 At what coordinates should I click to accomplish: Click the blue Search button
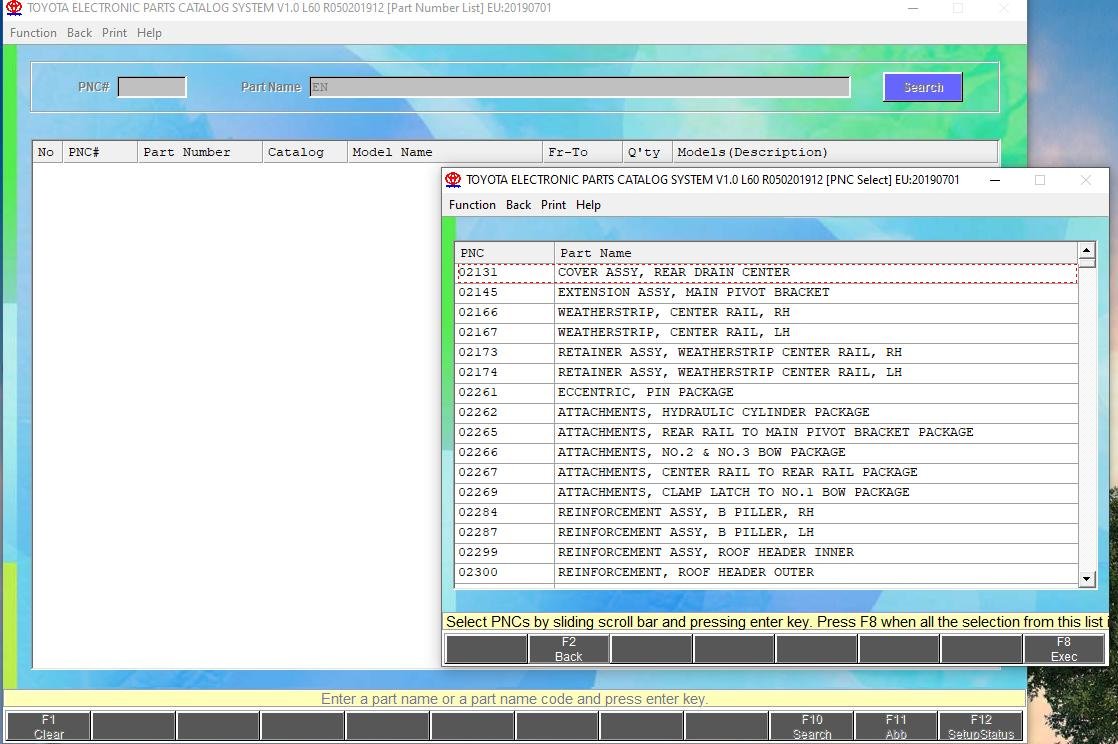click(x=923, y=87)
